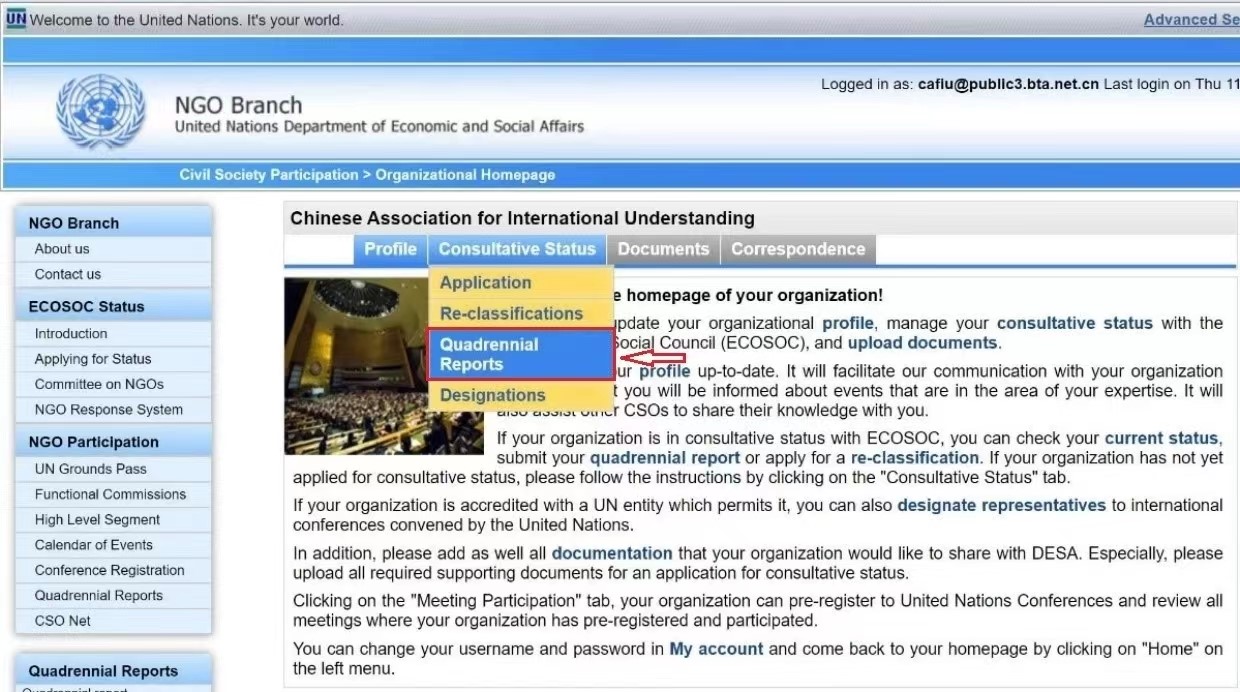The image size is (1240, 692).
Task: Follow the 'quadrennial report' link in body text
Action: click(665, 458)
